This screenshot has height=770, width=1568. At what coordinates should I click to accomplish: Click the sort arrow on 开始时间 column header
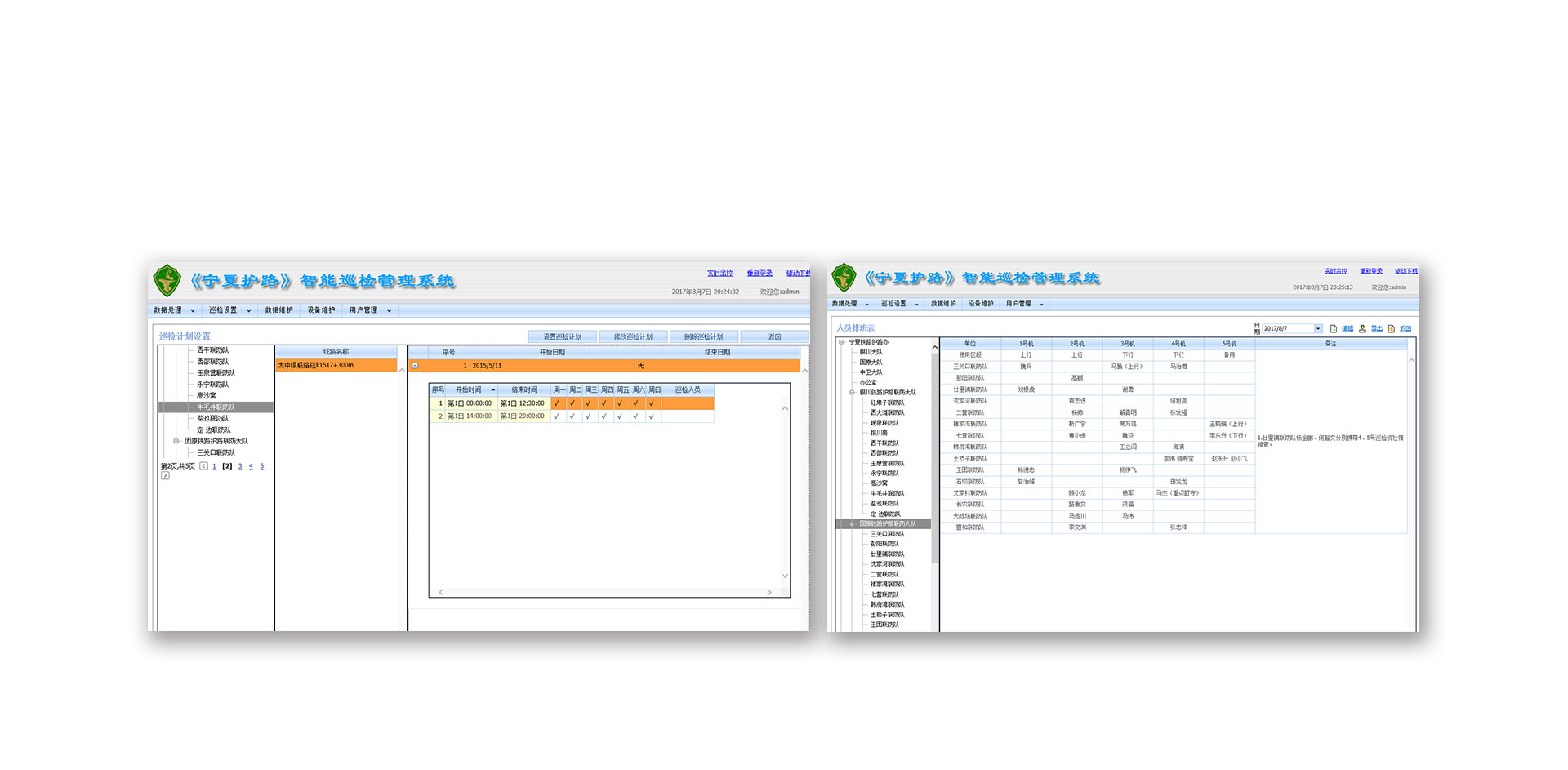coord(492,389)
